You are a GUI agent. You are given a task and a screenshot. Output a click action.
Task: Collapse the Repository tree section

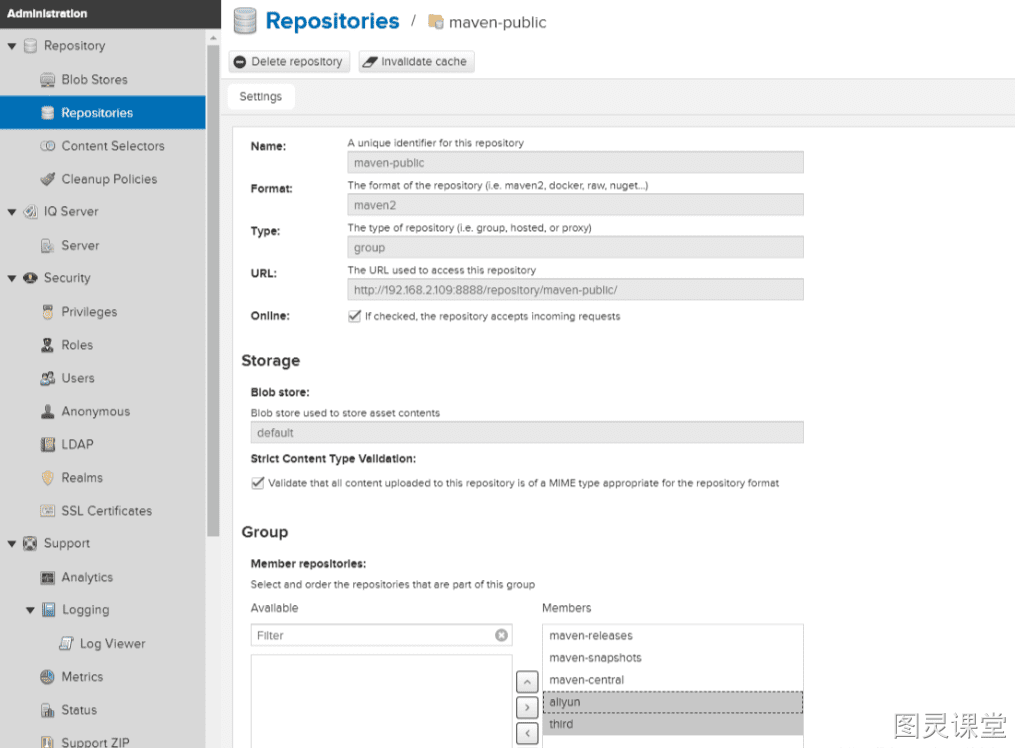pos(12,46)
